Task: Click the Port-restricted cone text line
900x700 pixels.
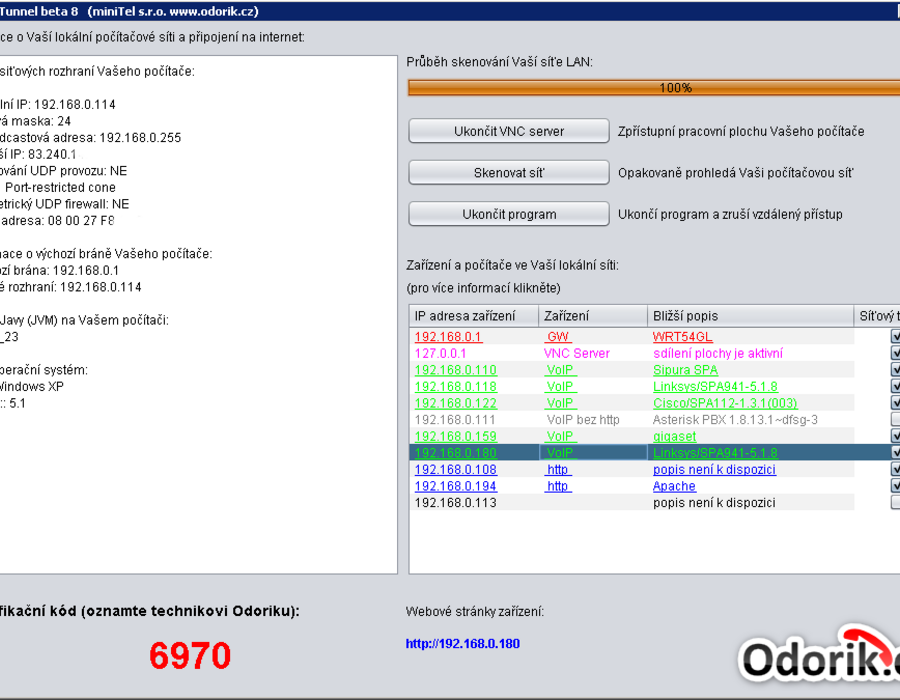Action: (60, 188)
